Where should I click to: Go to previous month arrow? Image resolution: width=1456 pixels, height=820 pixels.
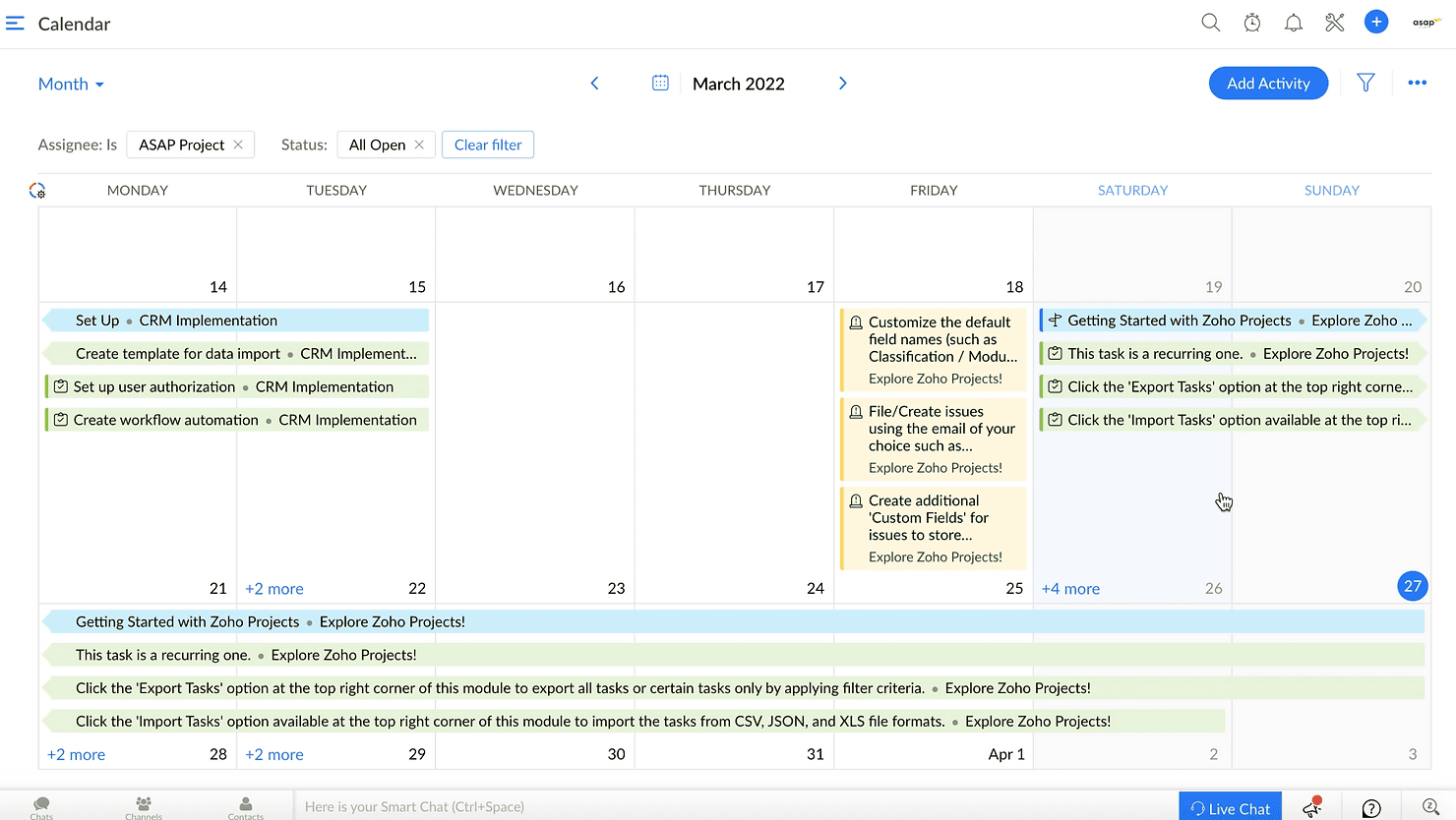(594, 84)
